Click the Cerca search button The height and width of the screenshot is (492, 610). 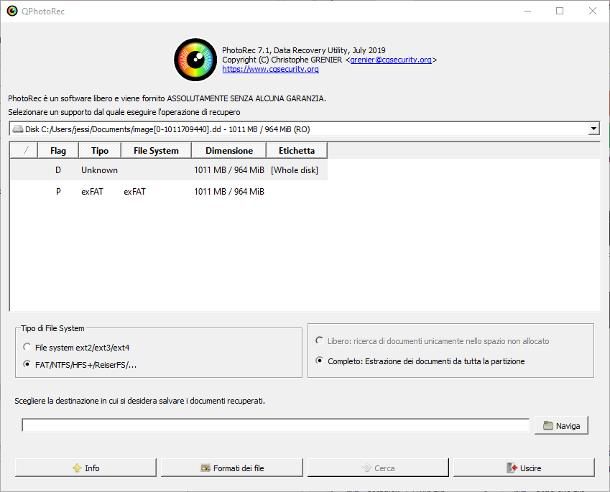[x=378, y=467]
